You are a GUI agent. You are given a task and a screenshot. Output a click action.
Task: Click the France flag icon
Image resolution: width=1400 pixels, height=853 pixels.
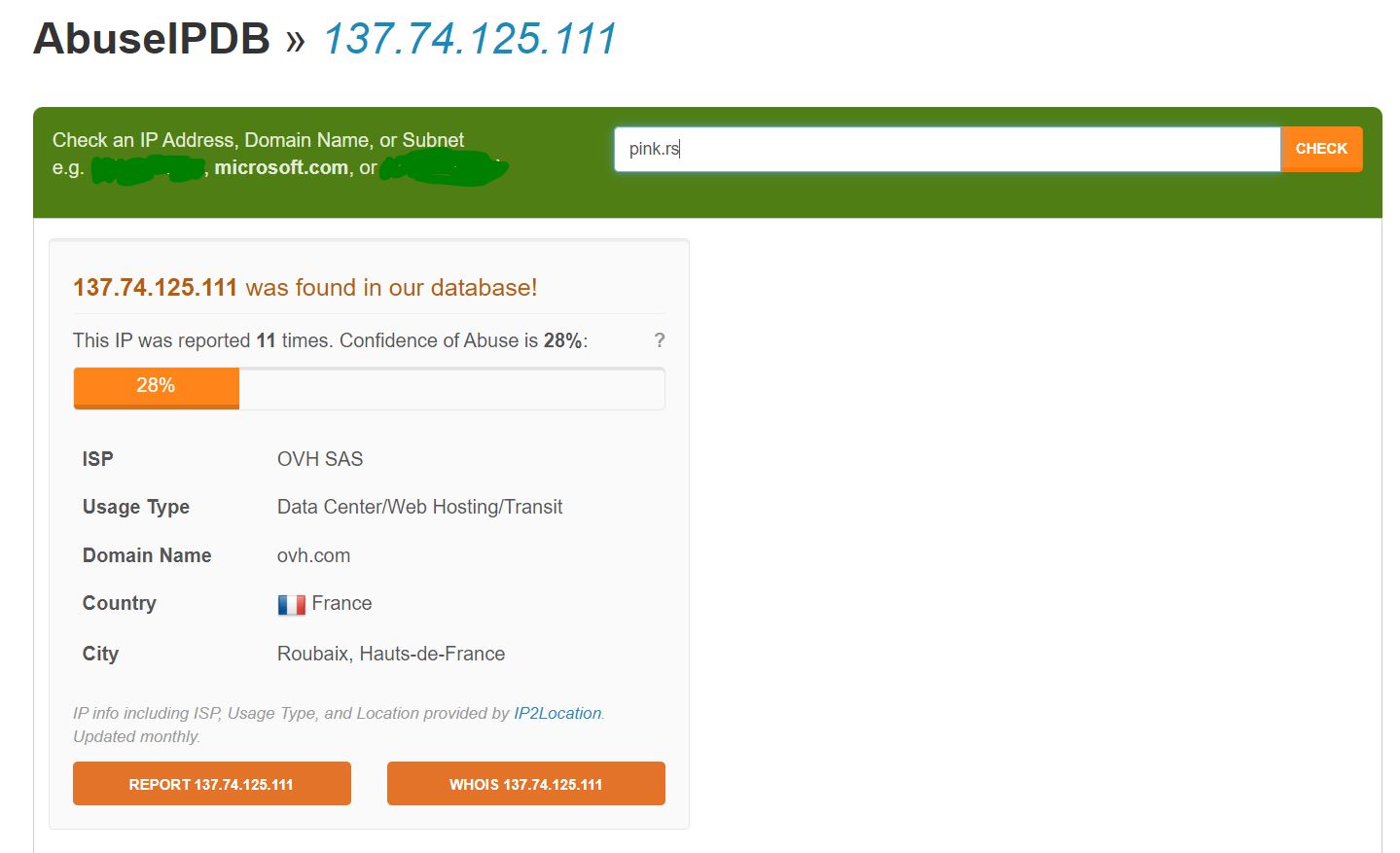click(291, 604)
